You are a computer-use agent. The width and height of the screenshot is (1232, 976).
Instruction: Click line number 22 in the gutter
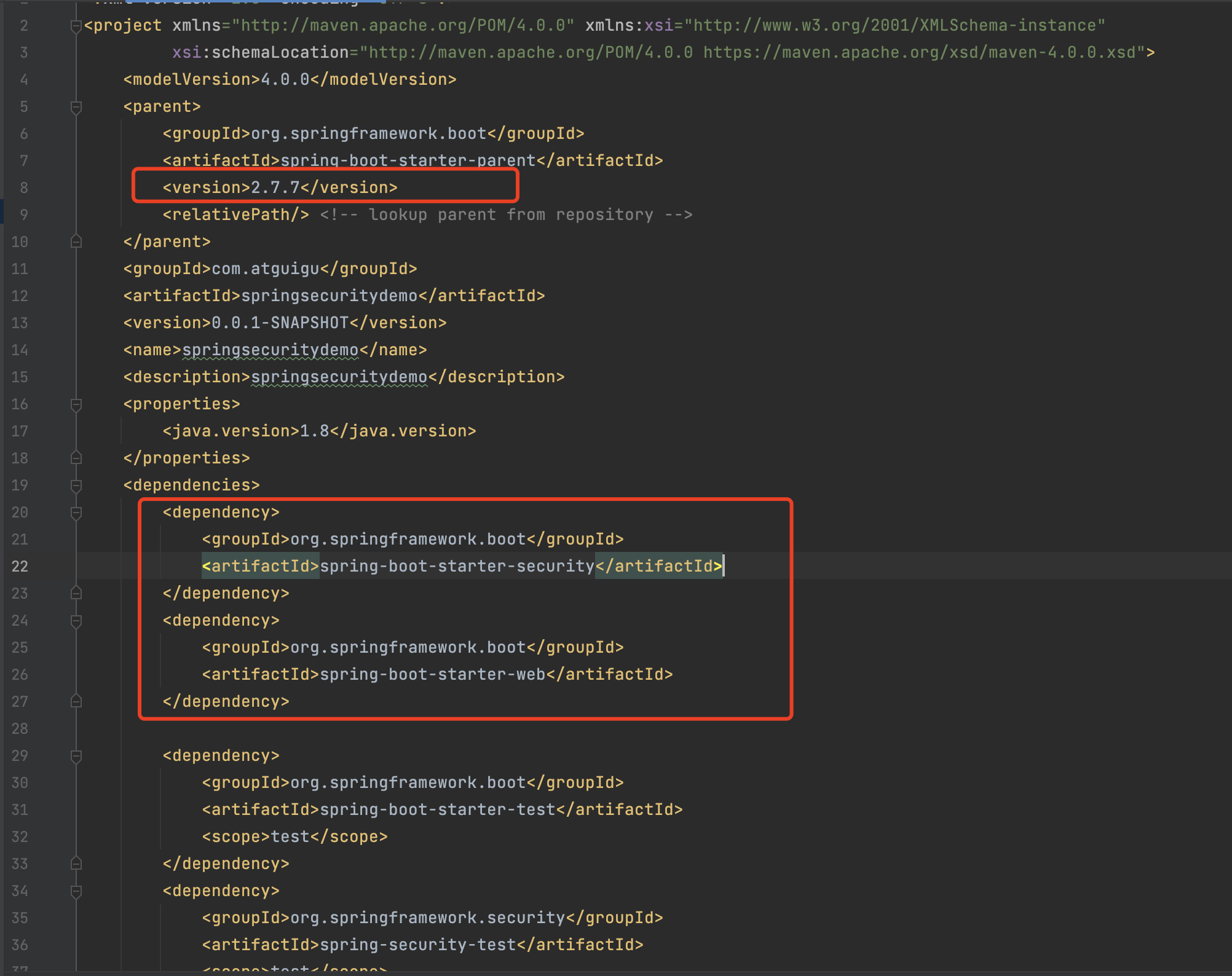20,566
